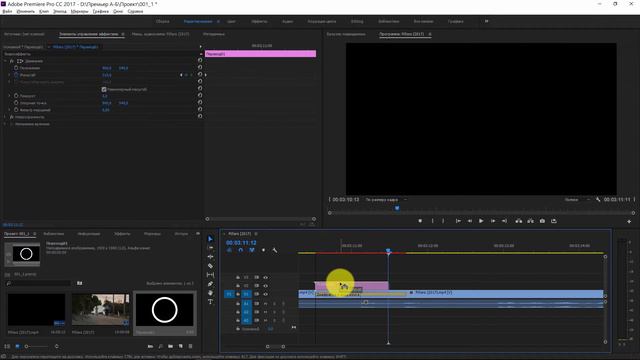Go to In point
This screenshot has width=640, height=360.
(458, 221)
